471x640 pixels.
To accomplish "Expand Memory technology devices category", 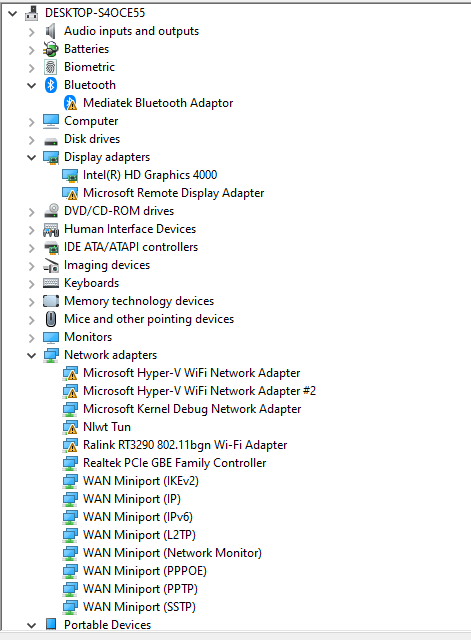I will (x=32, y=302).
